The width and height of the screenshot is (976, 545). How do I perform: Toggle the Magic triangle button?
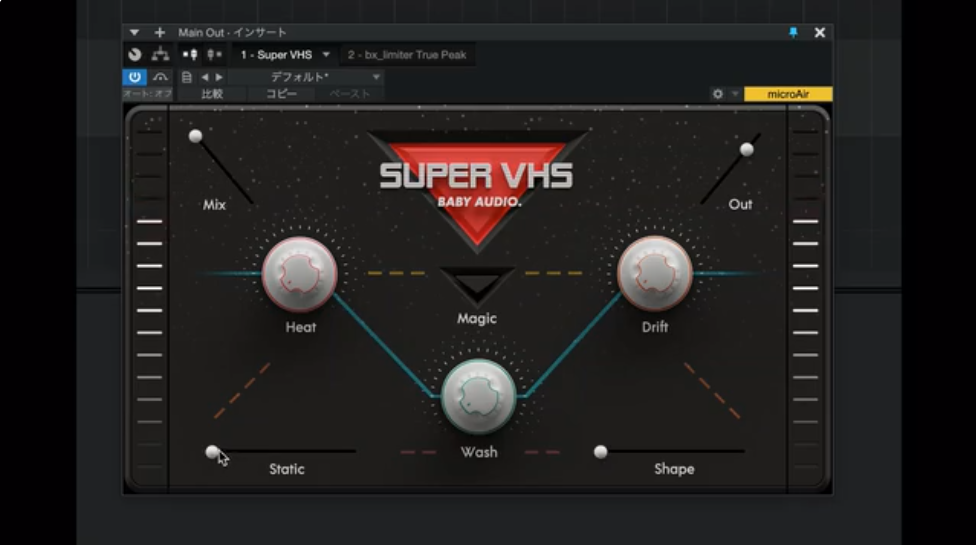click(x=477, y=286)
